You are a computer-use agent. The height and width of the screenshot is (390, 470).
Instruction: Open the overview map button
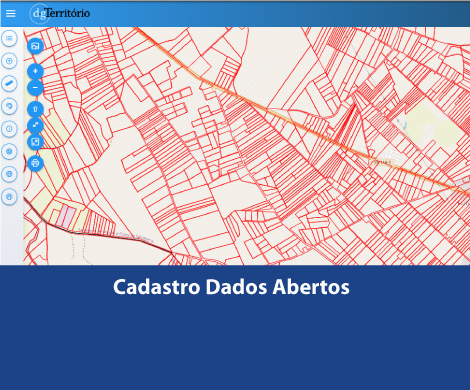click(x=35, y=142)
